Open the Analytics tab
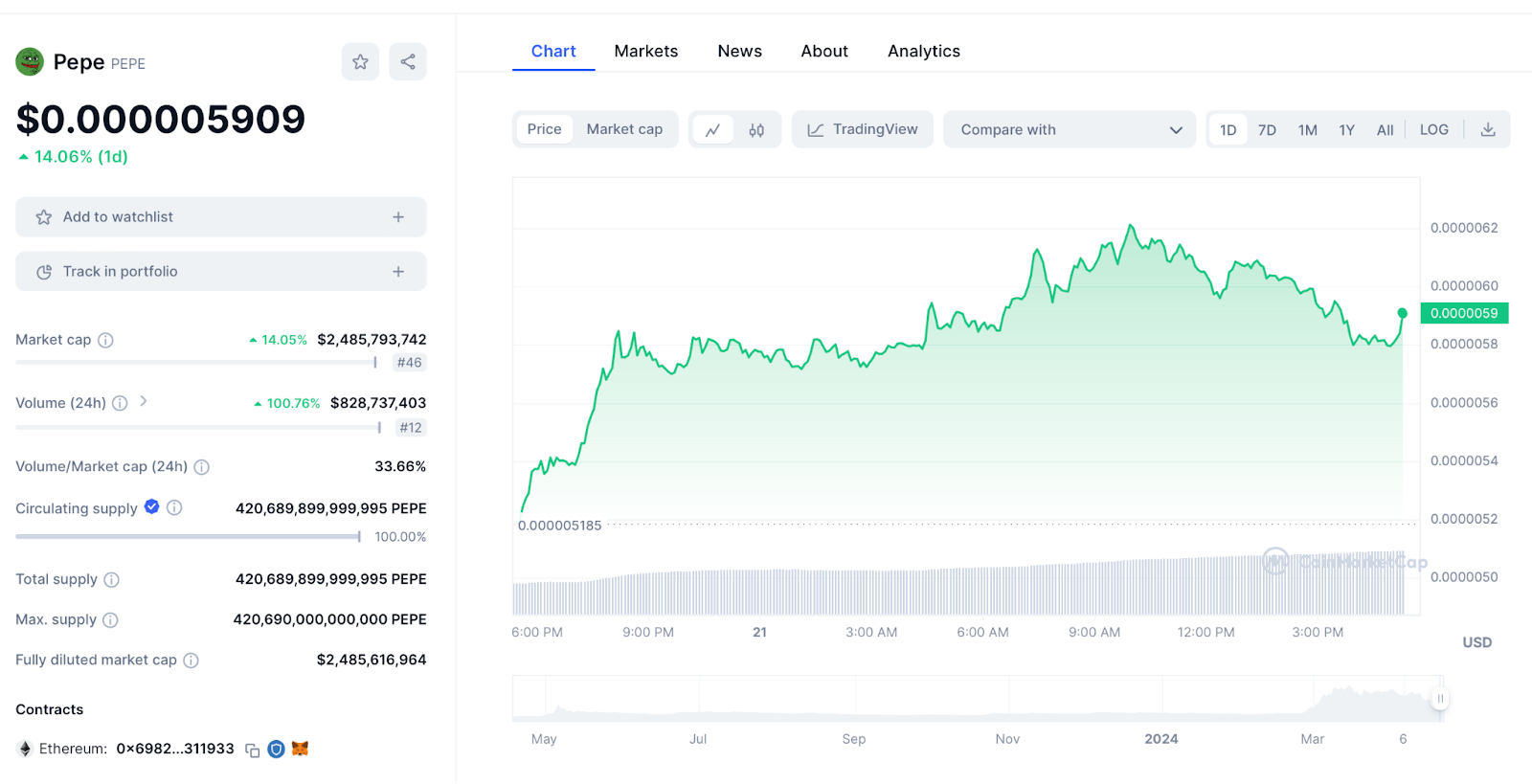 click(x=924, y=52)
